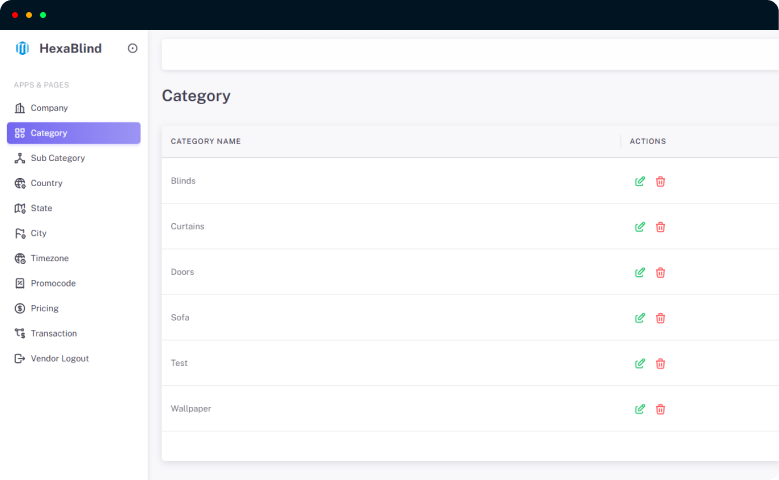Click the Transaction sidebar link
Screen dimensions: 779x480
[x=53, y=333]
